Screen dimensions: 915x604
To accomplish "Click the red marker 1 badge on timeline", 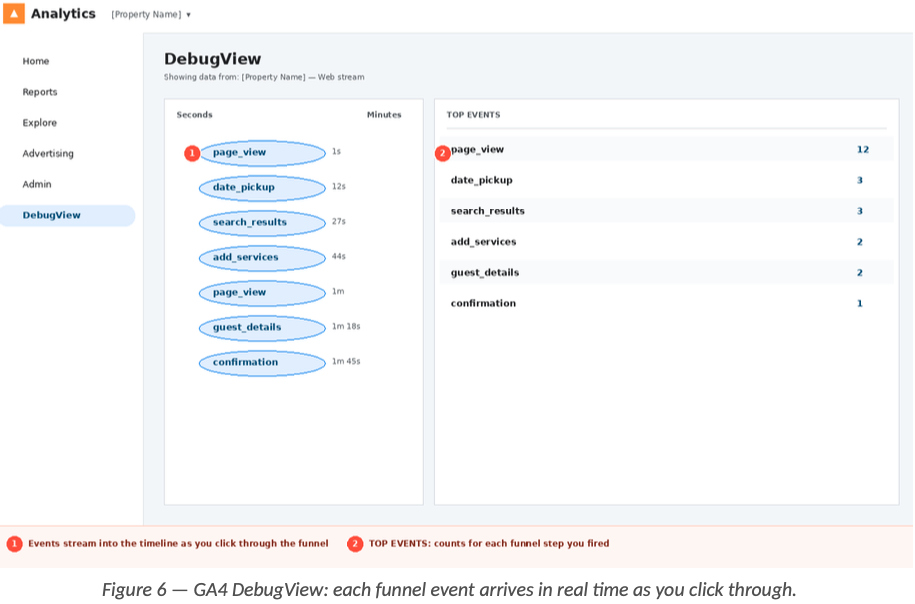I will coord(192,153).
